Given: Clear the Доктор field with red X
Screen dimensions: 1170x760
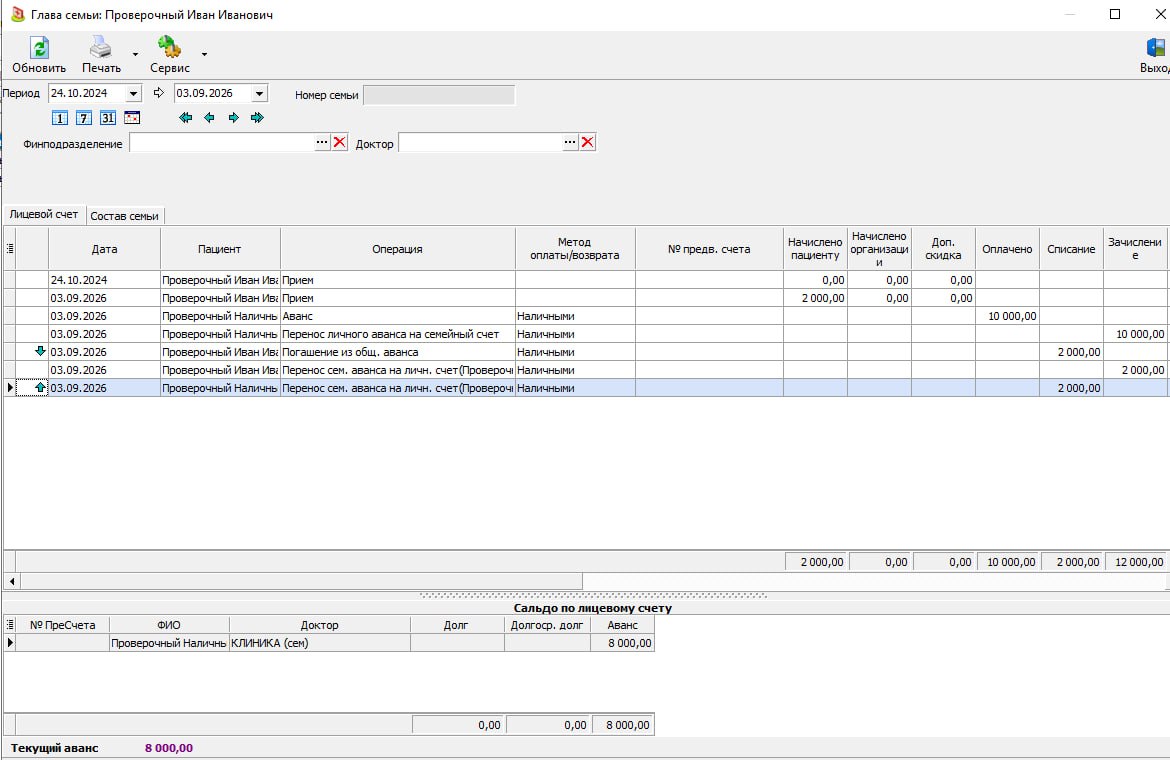Looking at the screenshot, I should (x=588, y=142).
